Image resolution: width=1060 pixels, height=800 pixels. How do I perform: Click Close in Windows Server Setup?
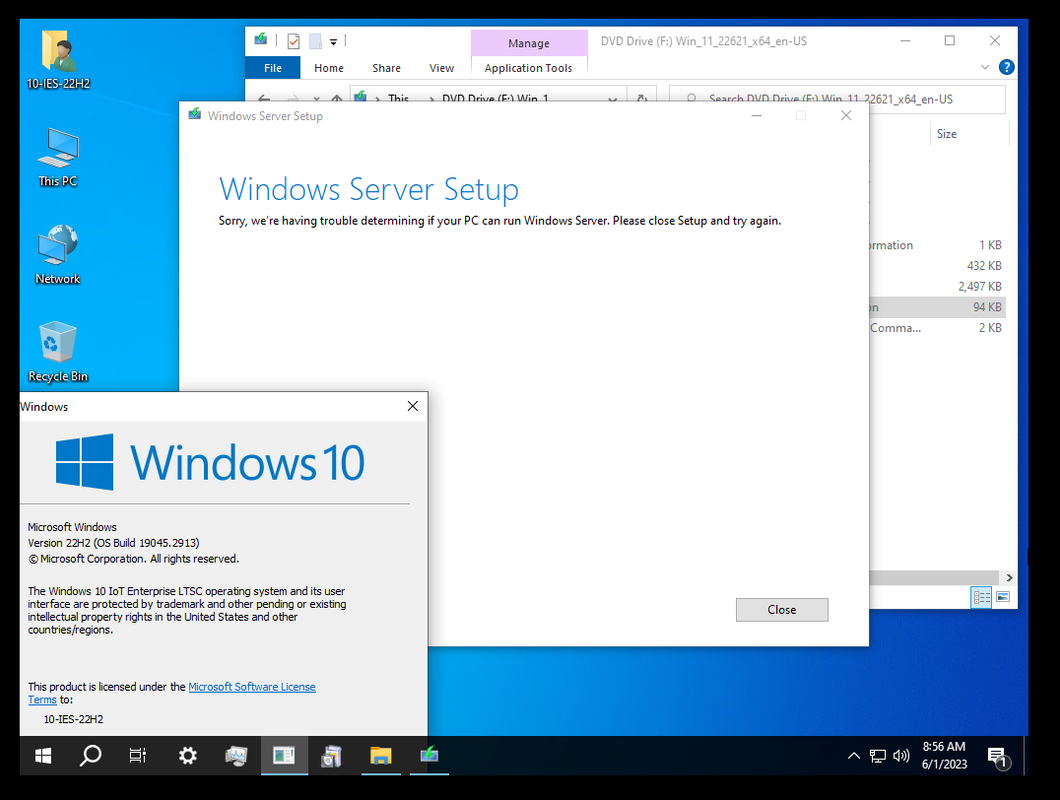[x=781, y=609]
